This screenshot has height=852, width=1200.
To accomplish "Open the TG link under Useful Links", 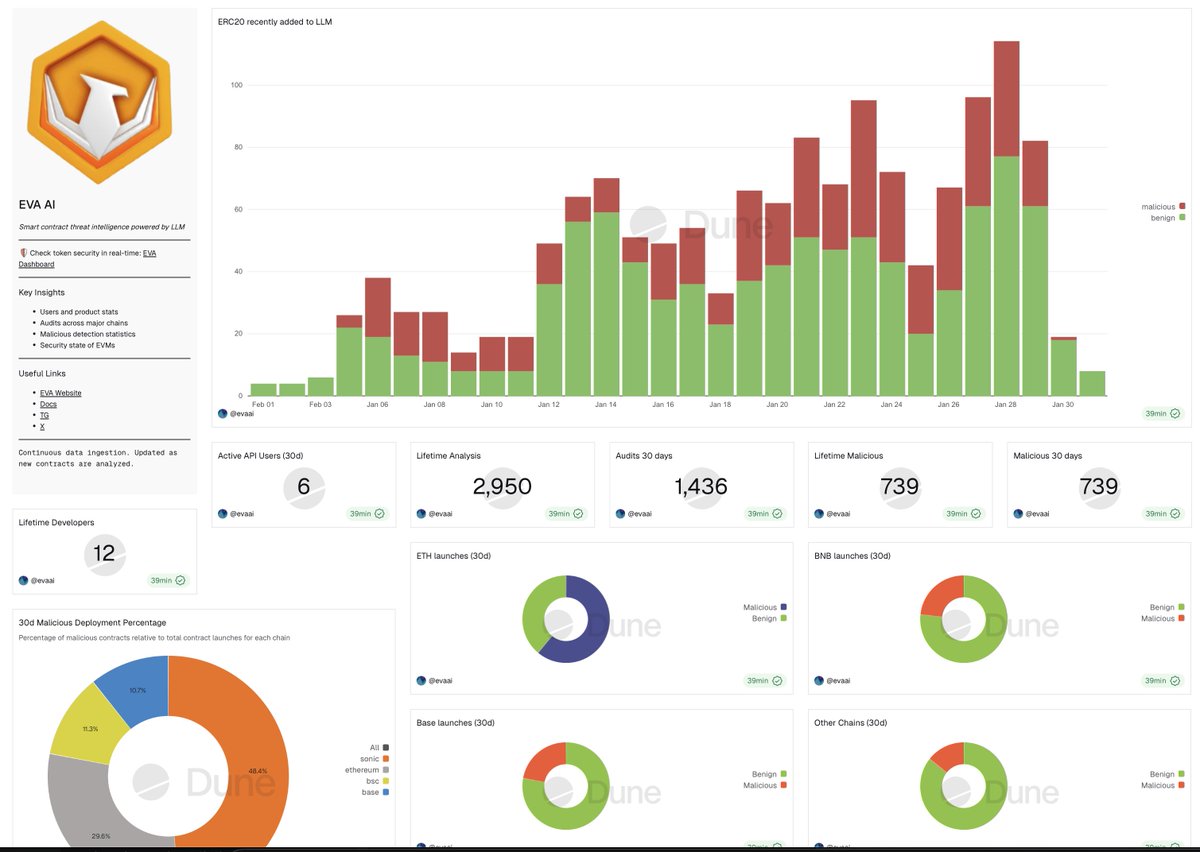I will click(x=45, y=415).
